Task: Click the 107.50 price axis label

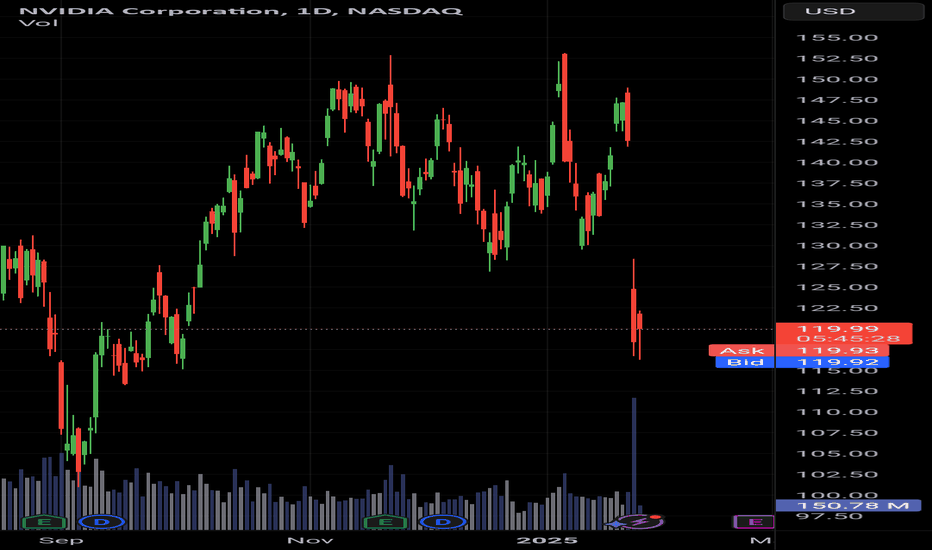Action: coord(837,433)
